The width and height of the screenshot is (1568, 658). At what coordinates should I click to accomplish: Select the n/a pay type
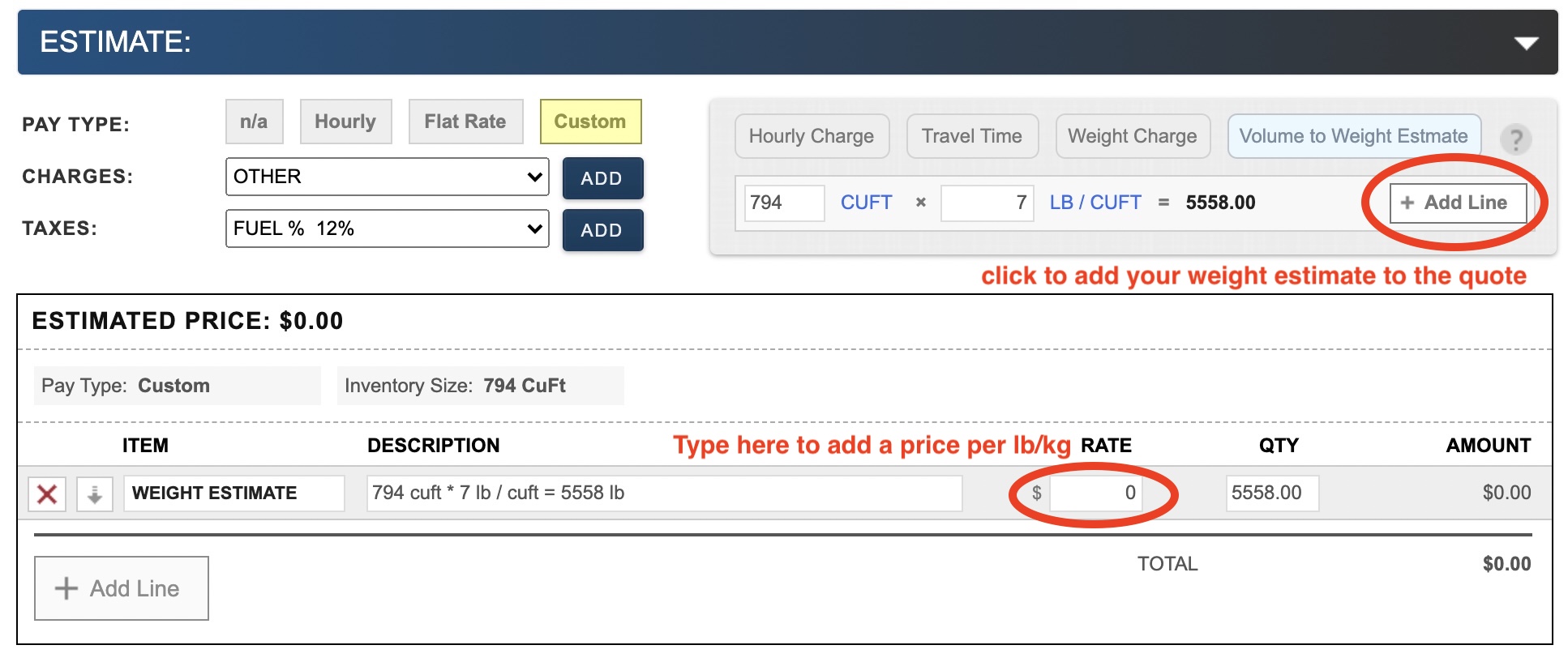[254, 122]
